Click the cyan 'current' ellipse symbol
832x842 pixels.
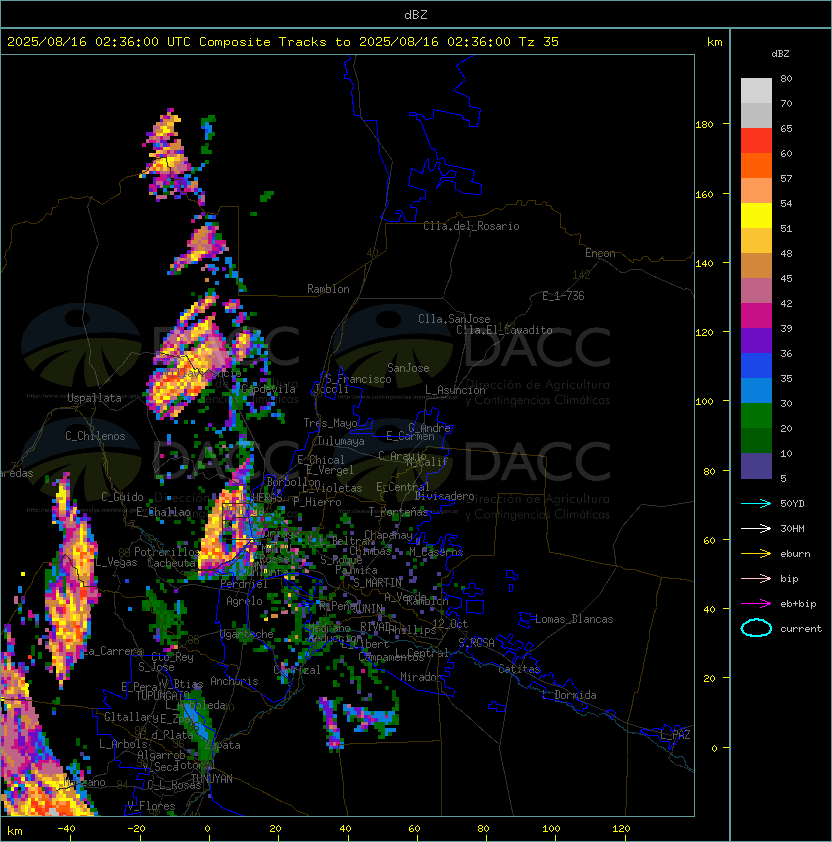pyautogui.click(x=756, y=628)
